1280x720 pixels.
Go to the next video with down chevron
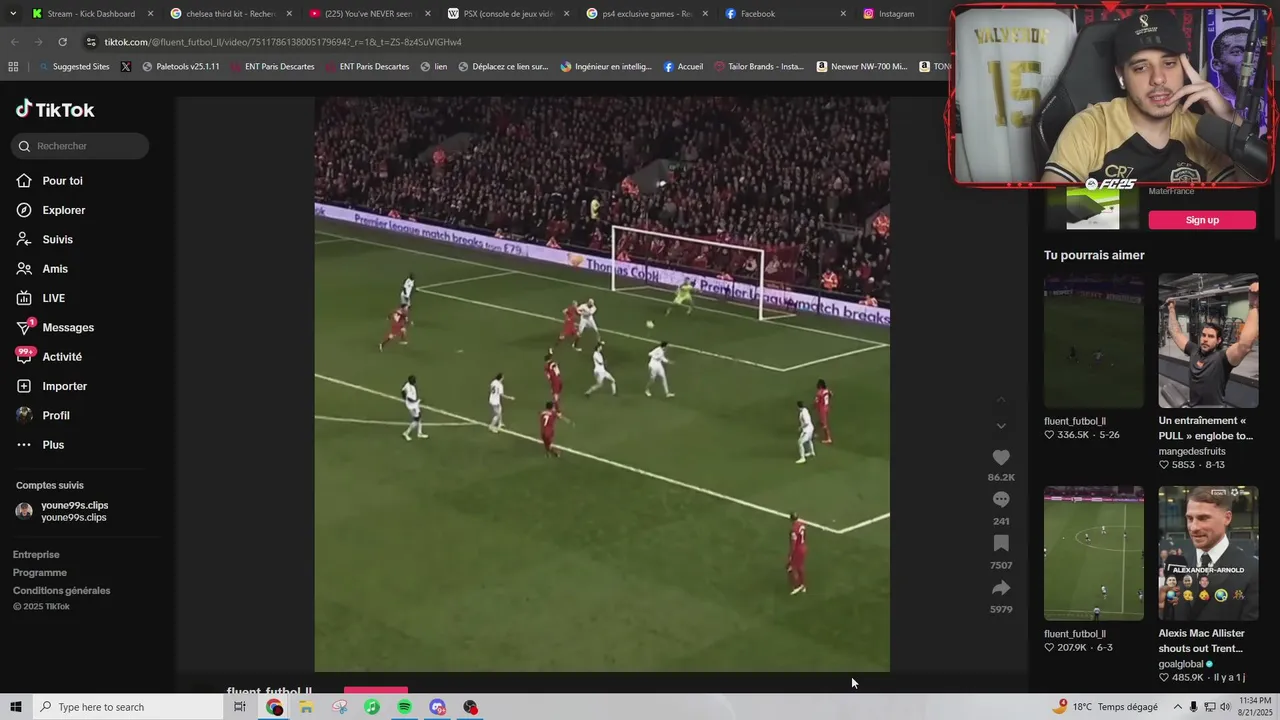click(x=1001, y=426)
